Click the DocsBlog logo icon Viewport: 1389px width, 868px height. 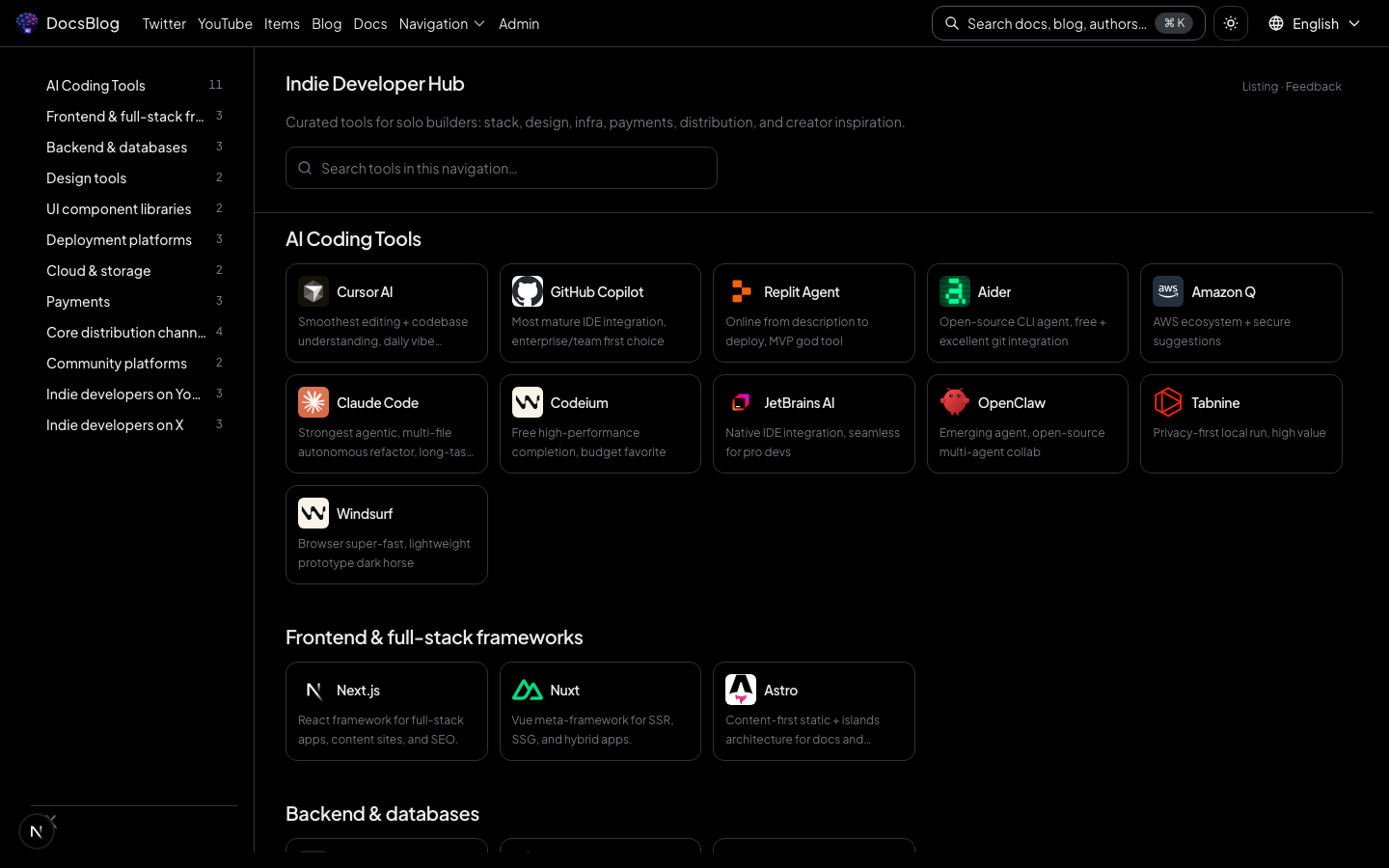point(27,23)
